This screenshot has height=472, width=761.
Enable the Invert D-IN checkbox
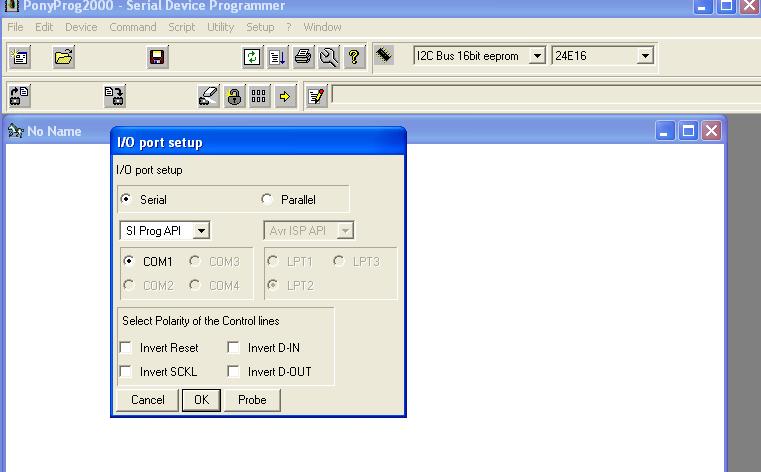[233, 347]
